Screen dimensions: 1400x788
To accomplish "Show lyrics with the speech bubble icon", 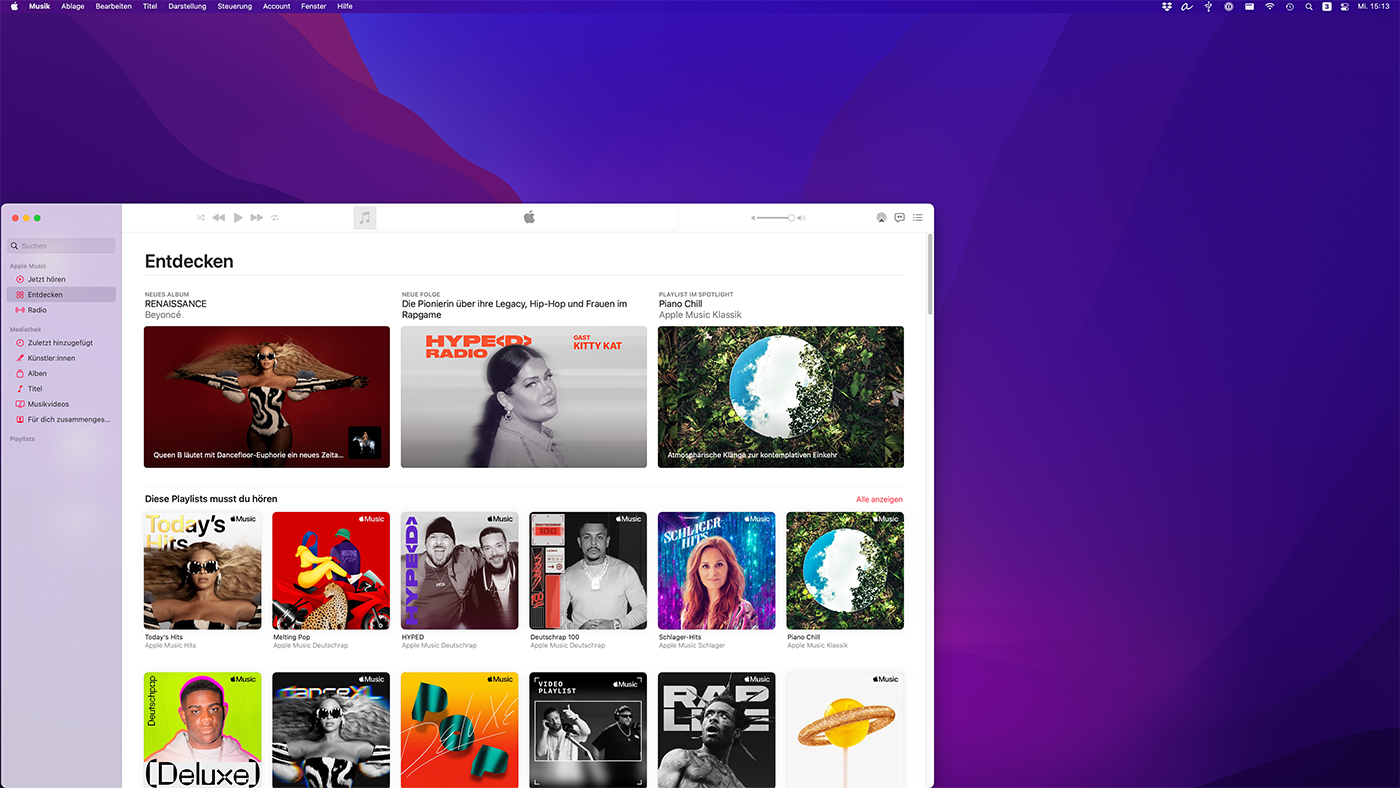I will [899, 217].
